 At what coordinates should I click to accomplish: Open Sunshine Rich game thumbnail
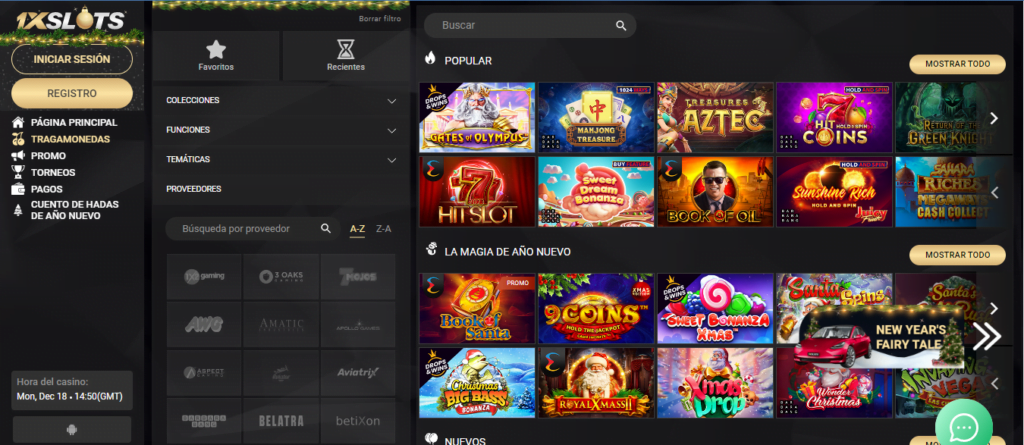tap(834, 192)
